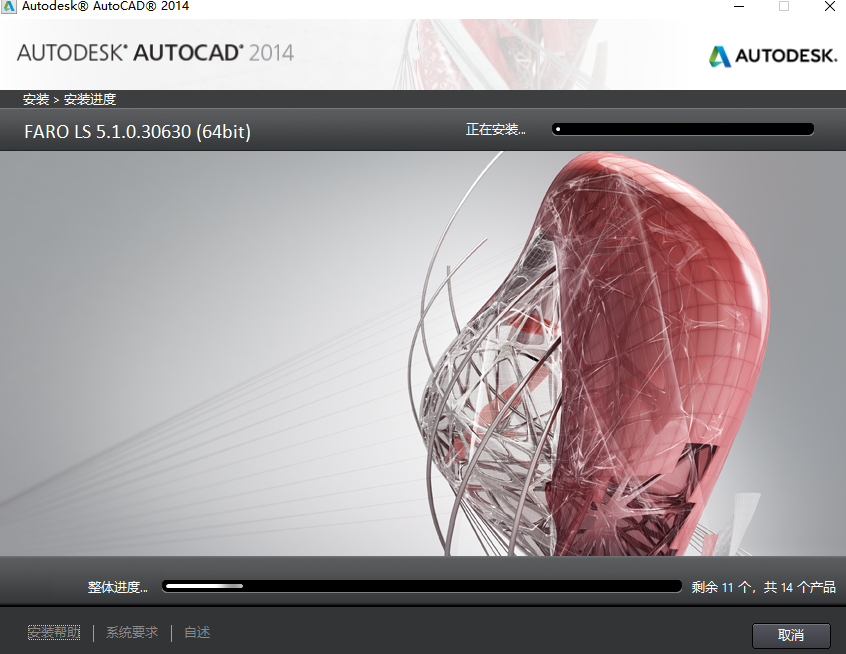
Task: Click the 正在安装 current install progress bar
Action: click(x=683, y=128)
